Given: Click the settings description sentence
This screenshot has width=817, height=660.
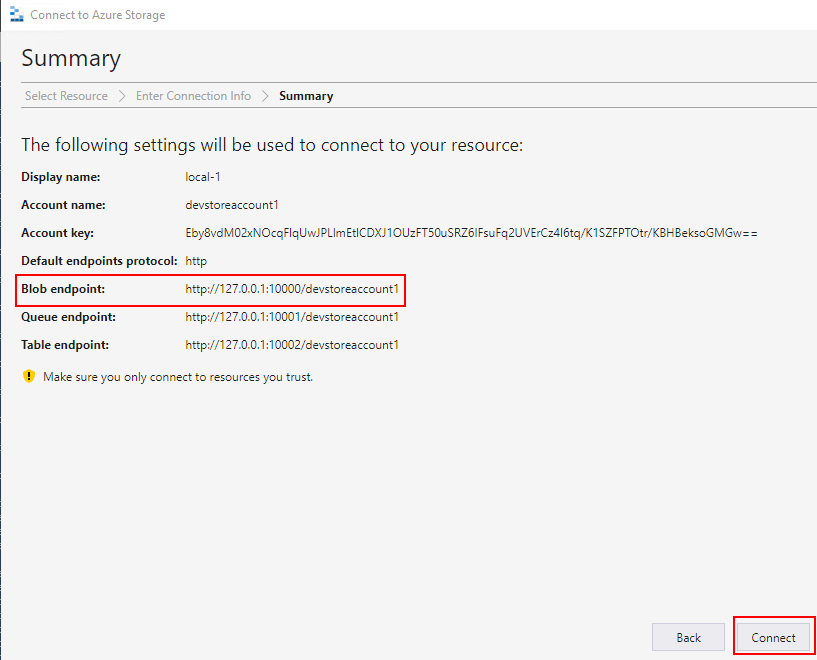Looking at the screenshot, I should click(272, 145).
